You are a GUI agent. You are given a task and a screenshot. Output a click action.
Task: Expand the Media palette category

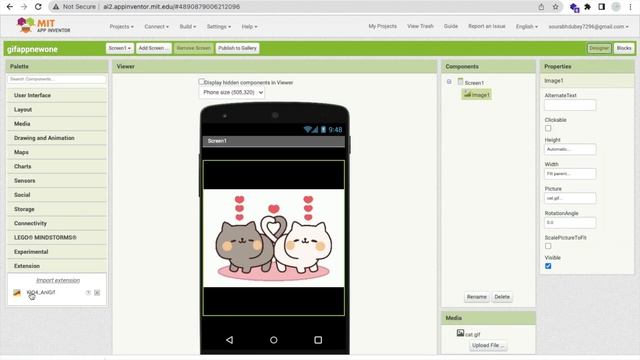(57, 124)
